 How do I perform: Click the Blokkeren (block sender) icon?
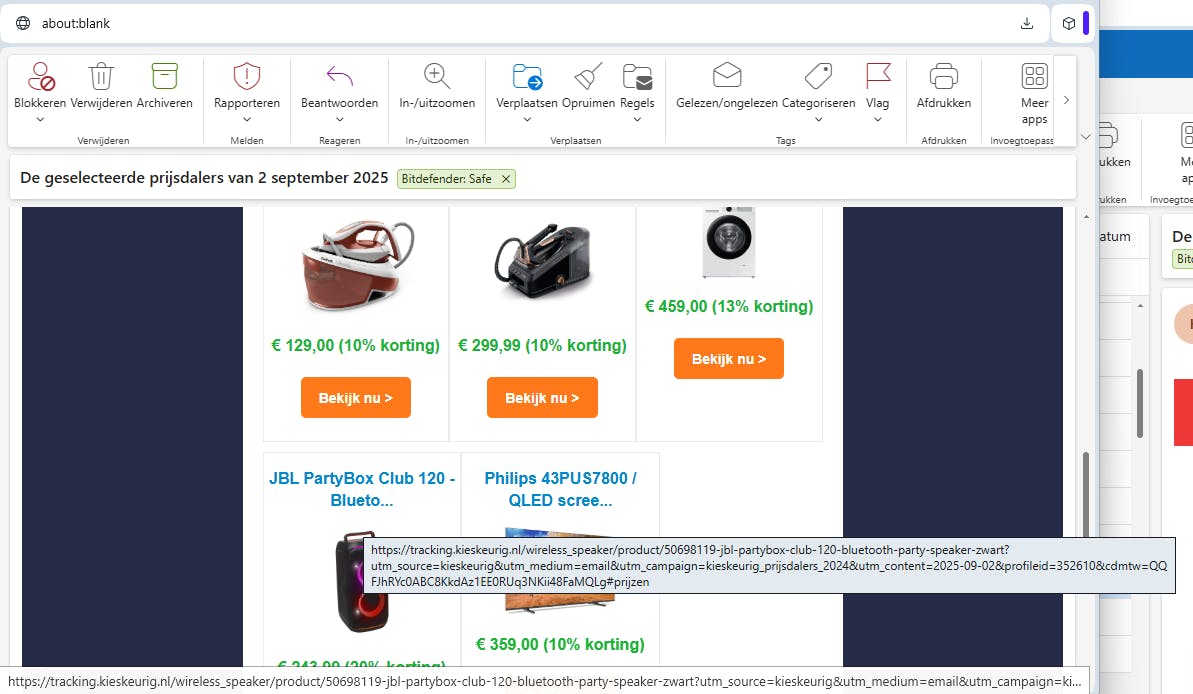(40, 76)
